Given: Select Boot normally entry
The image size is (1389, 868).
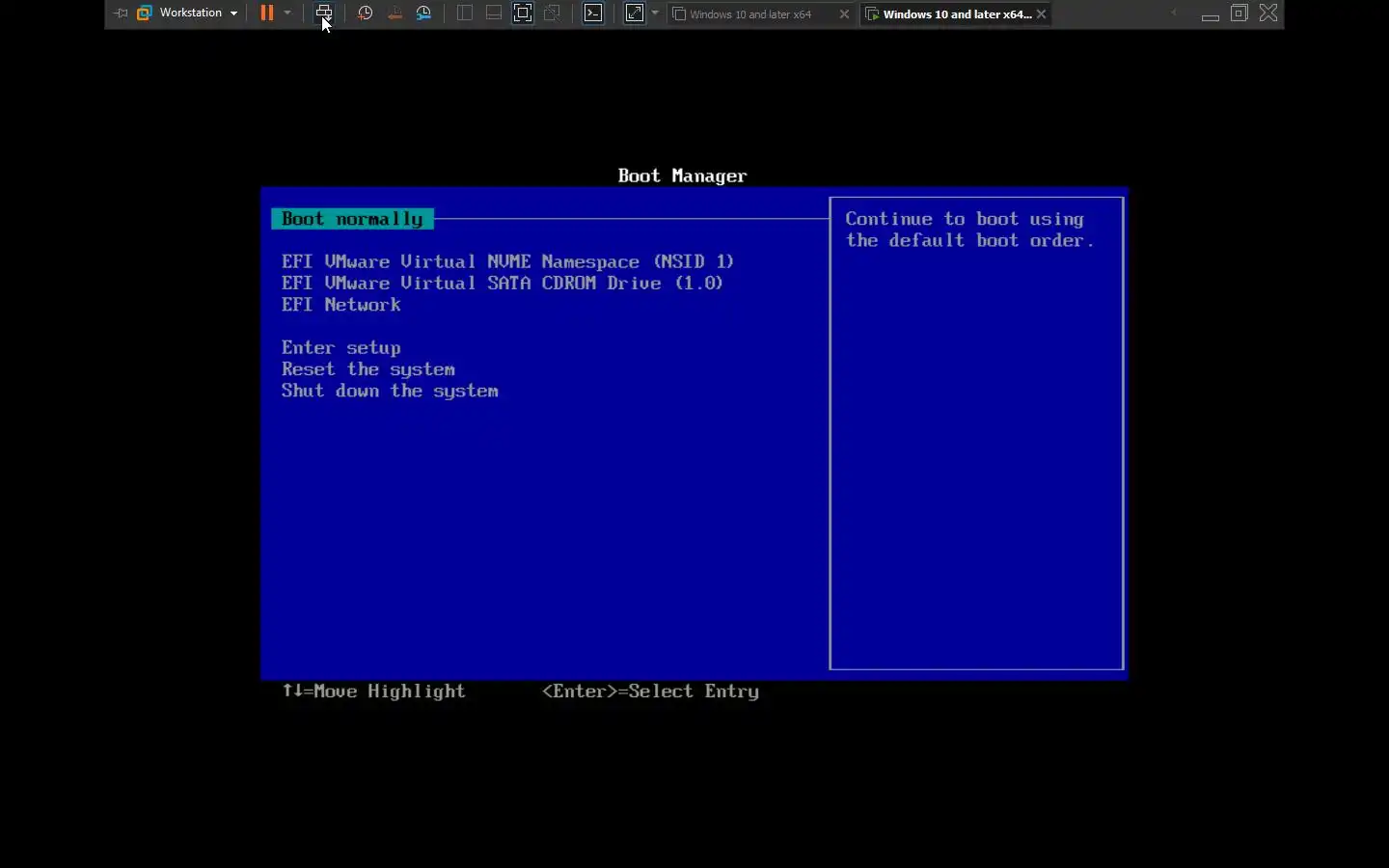Looking at the screenshot, I should click(353, 219).
